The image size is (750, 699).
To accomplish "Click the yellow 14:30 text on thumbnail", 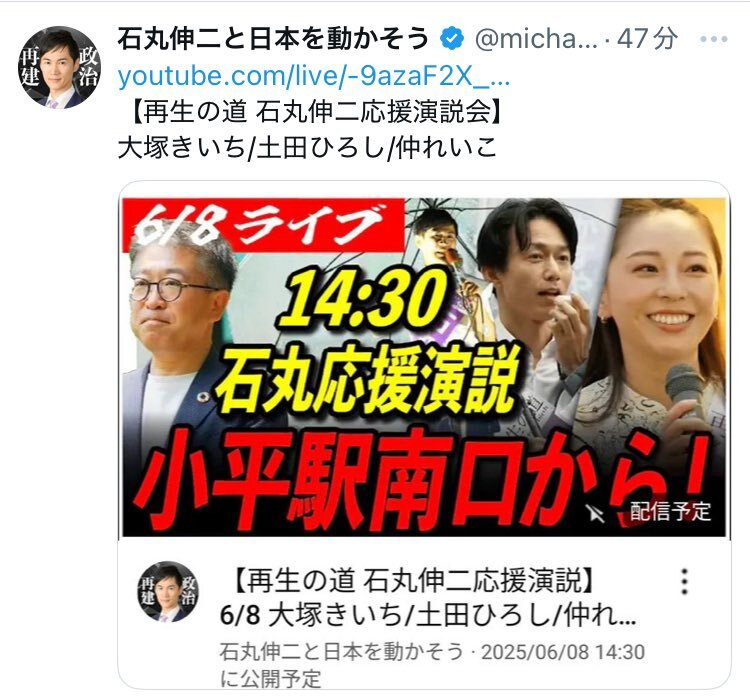I will [362, 299].
